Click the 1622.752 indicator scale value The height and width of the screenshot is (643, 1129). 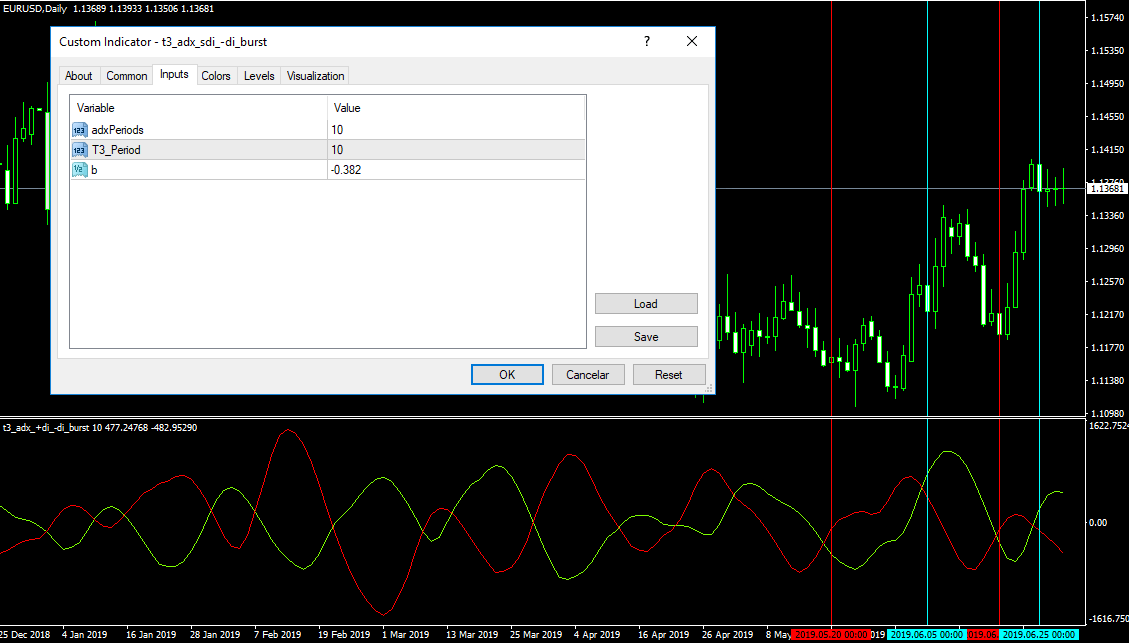[1109, 426]
